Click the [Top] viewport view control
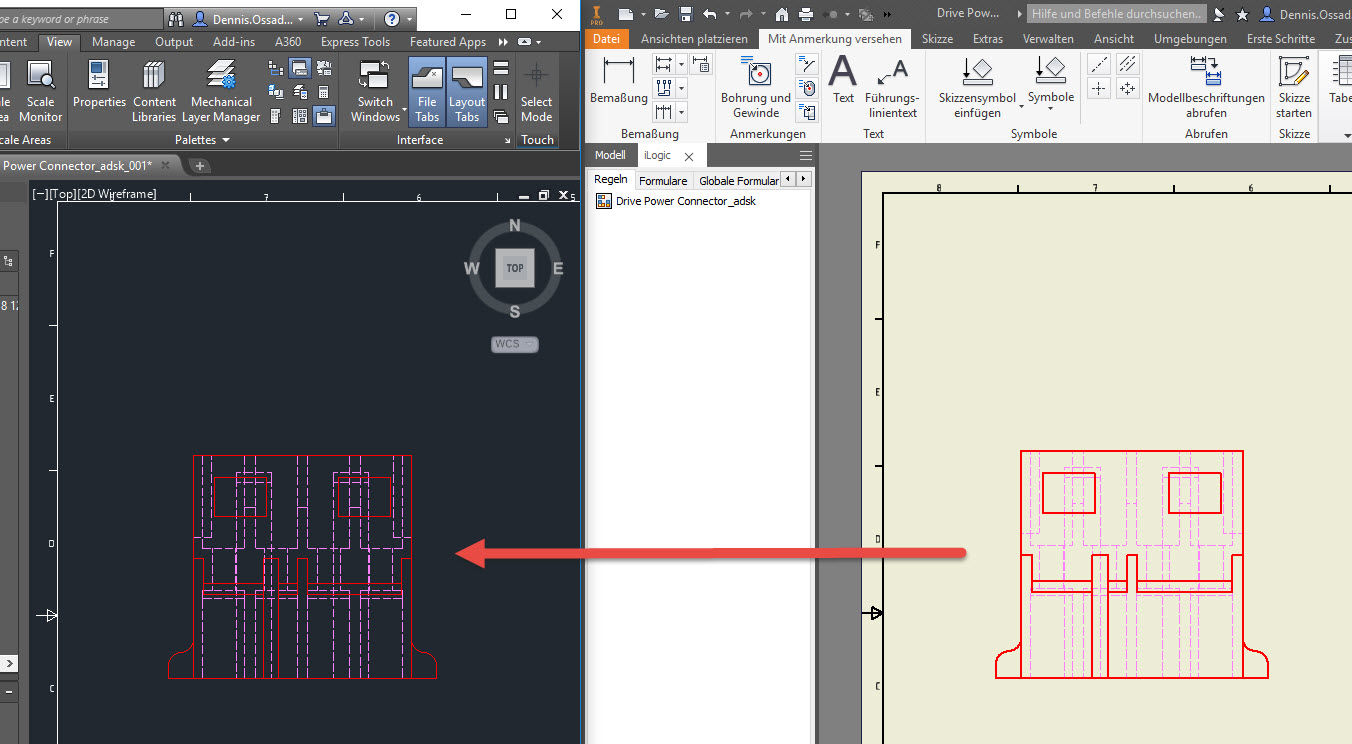 62,194
